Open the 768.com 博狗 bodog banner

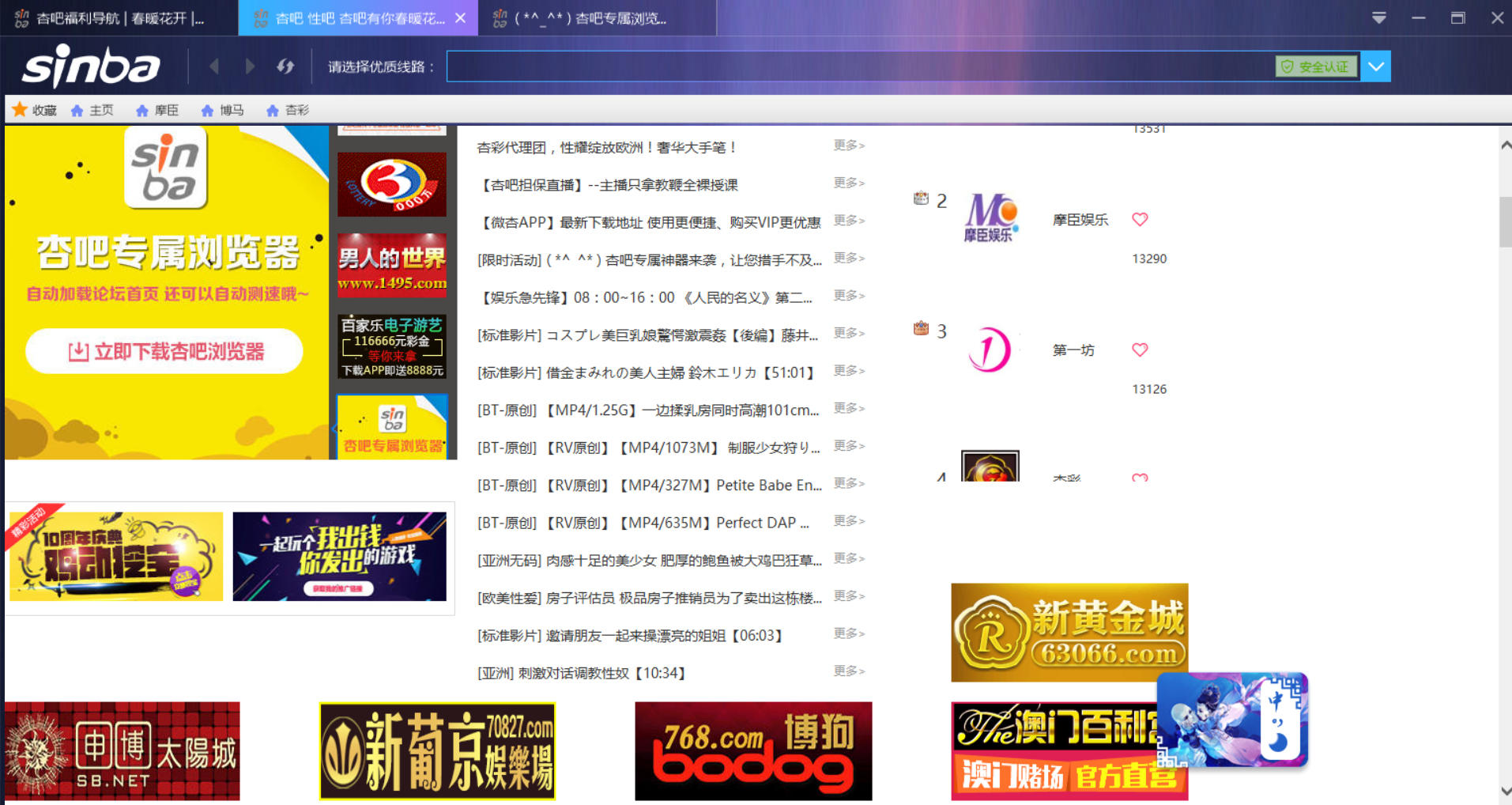753,751
